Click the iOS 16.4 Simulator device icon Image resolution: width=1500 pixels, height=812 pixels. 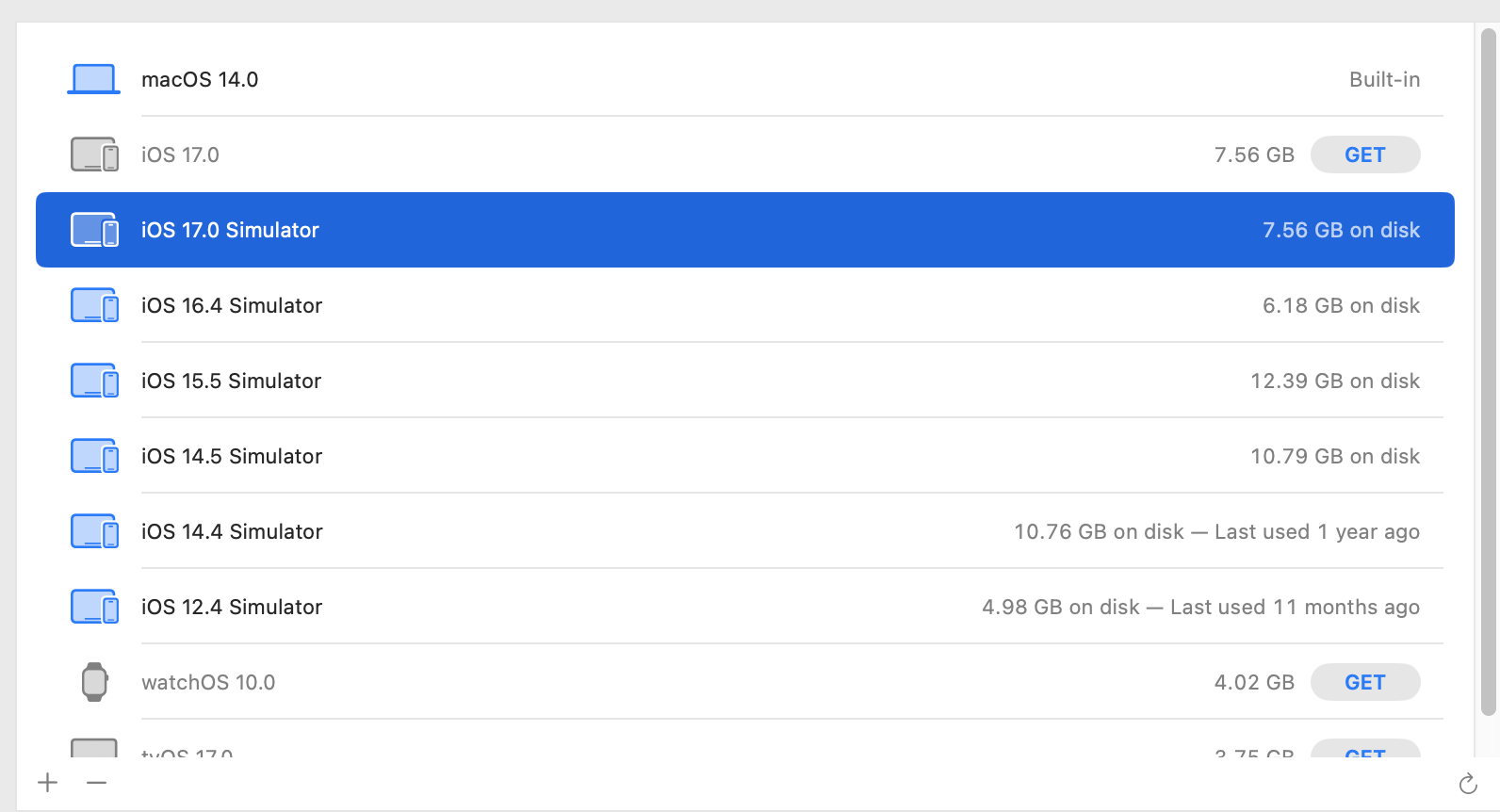pos(94,305)
